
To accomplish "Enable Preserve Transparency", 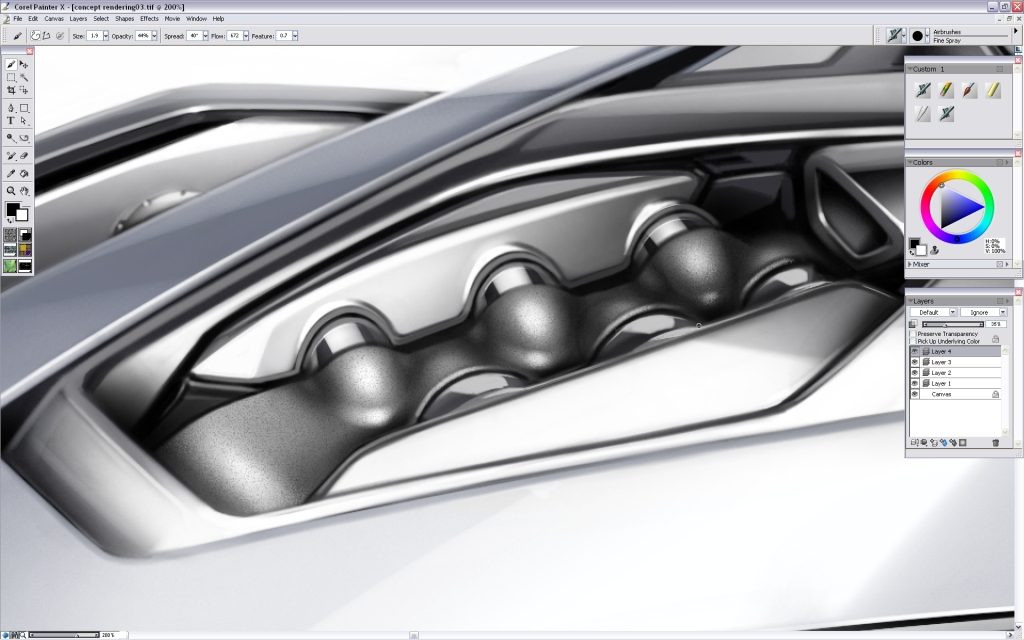I will 912,334.
